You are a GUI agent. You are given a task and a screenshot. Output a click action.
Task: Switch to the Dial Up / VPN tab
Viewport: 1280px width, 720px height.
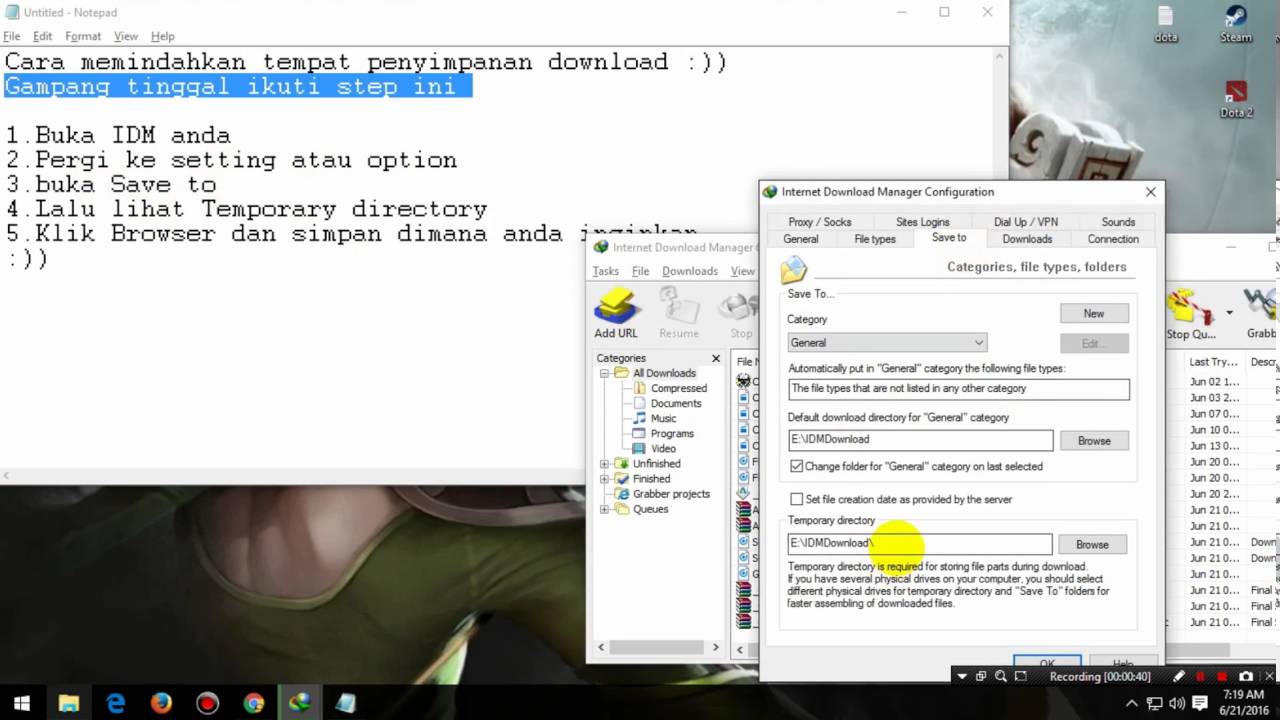1025,222
